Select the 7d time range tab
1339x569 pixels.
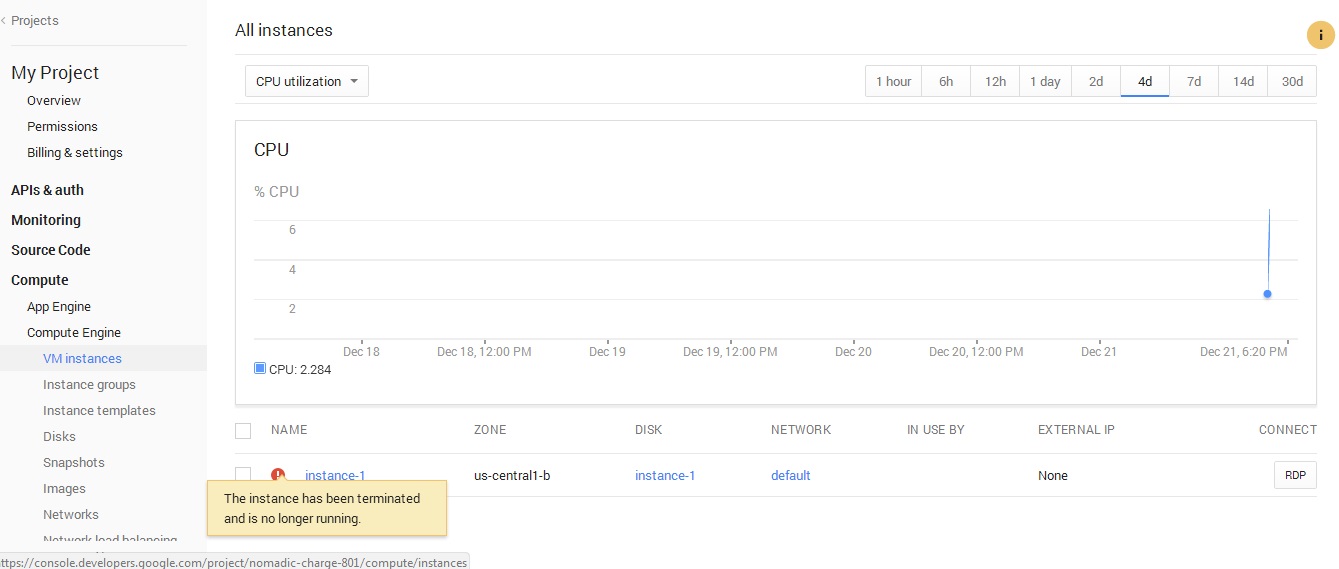pos(1194,81)
